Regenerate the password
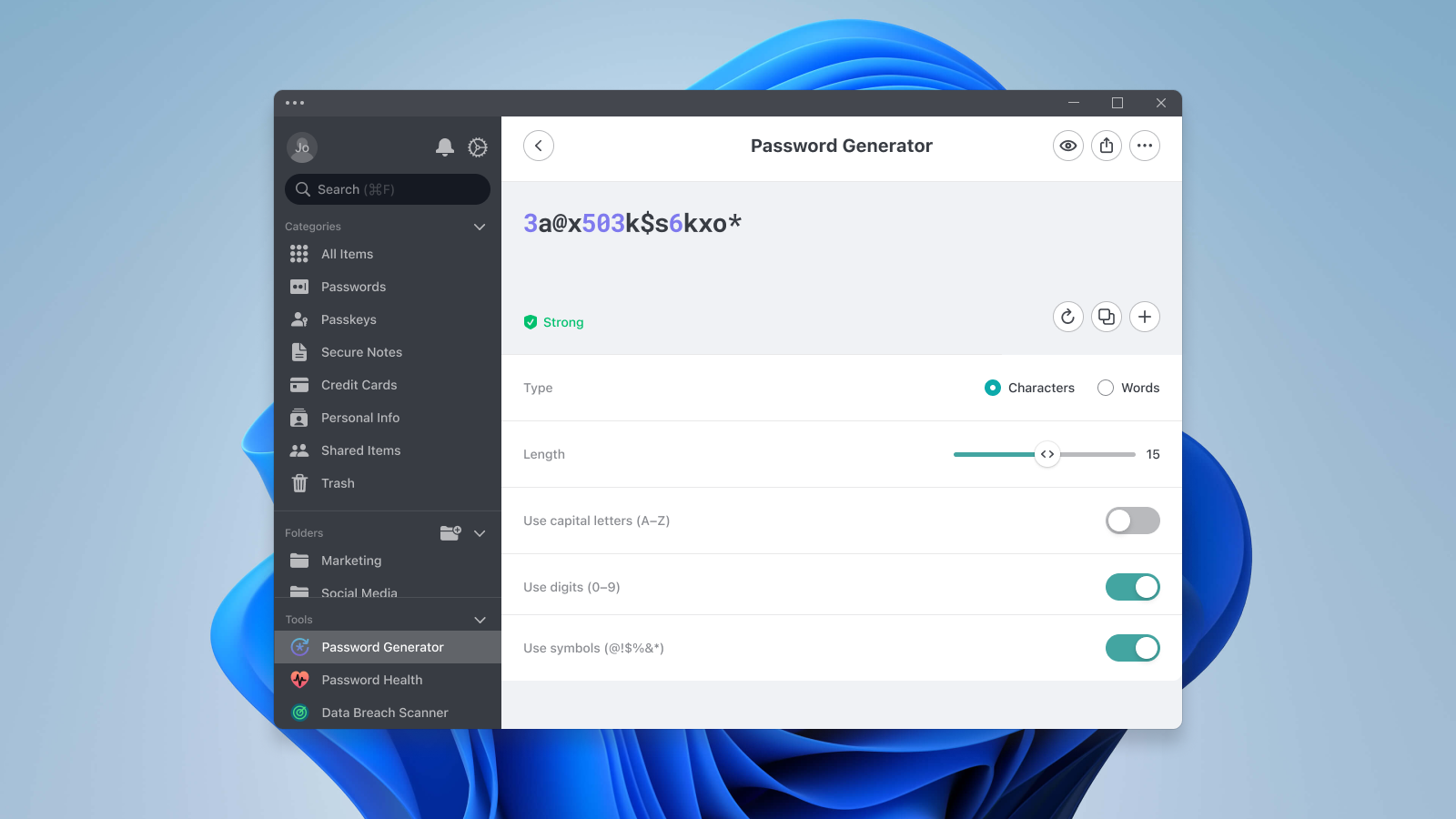The image size is (1456, 819). click(x=1067, y=317)
